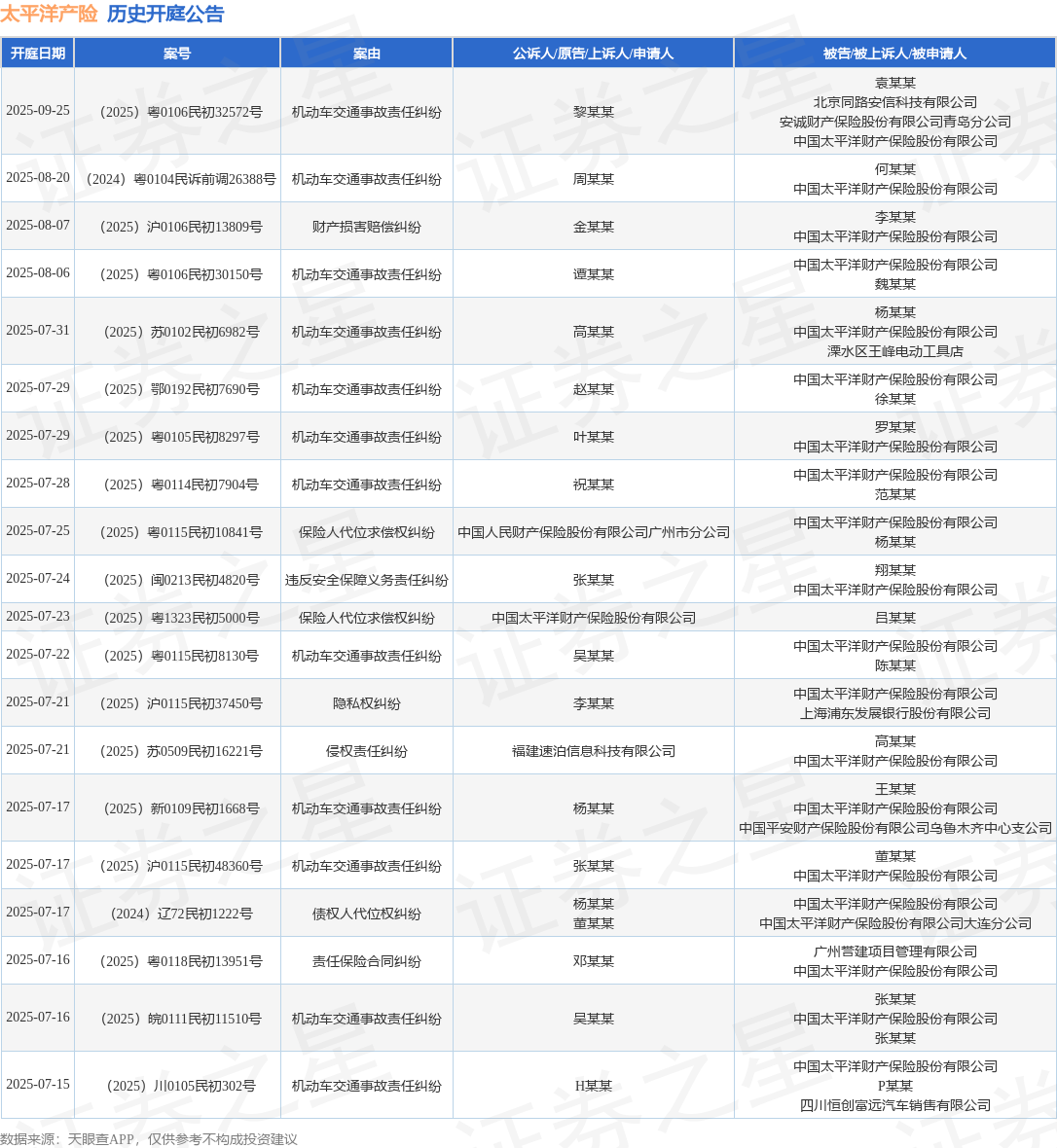
Task: Click defendant 中国太平洋财产保险股份有限公司大连分公司
Action: (x=895, y=923)
